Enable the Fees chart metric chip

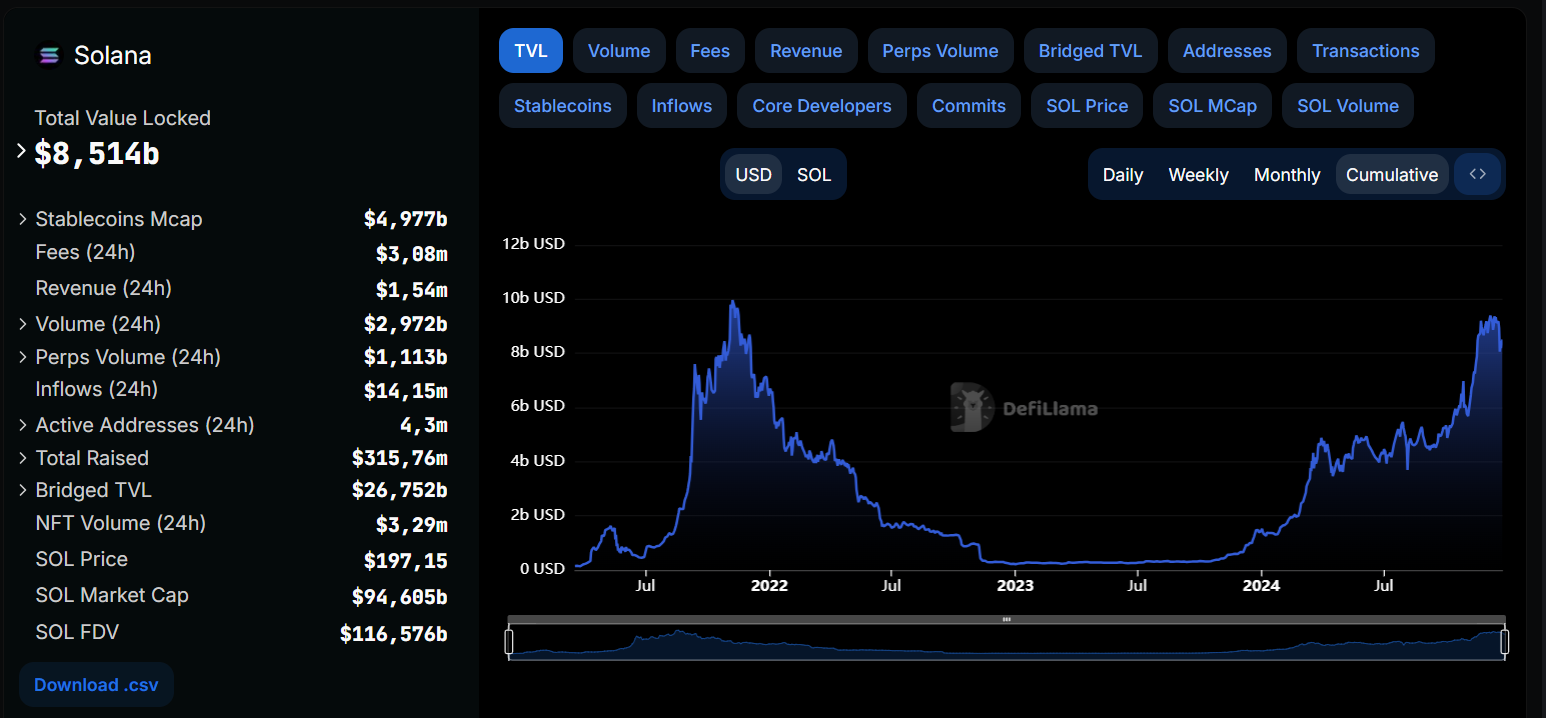710,51
